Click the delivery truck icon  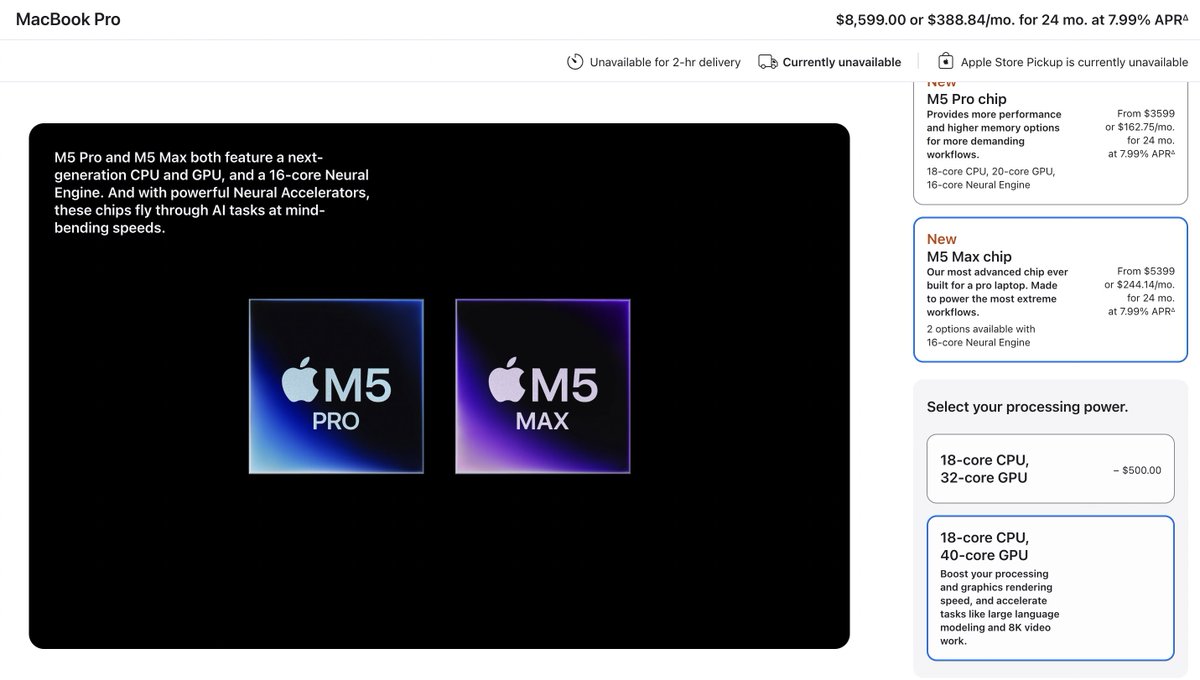(768, 62)
